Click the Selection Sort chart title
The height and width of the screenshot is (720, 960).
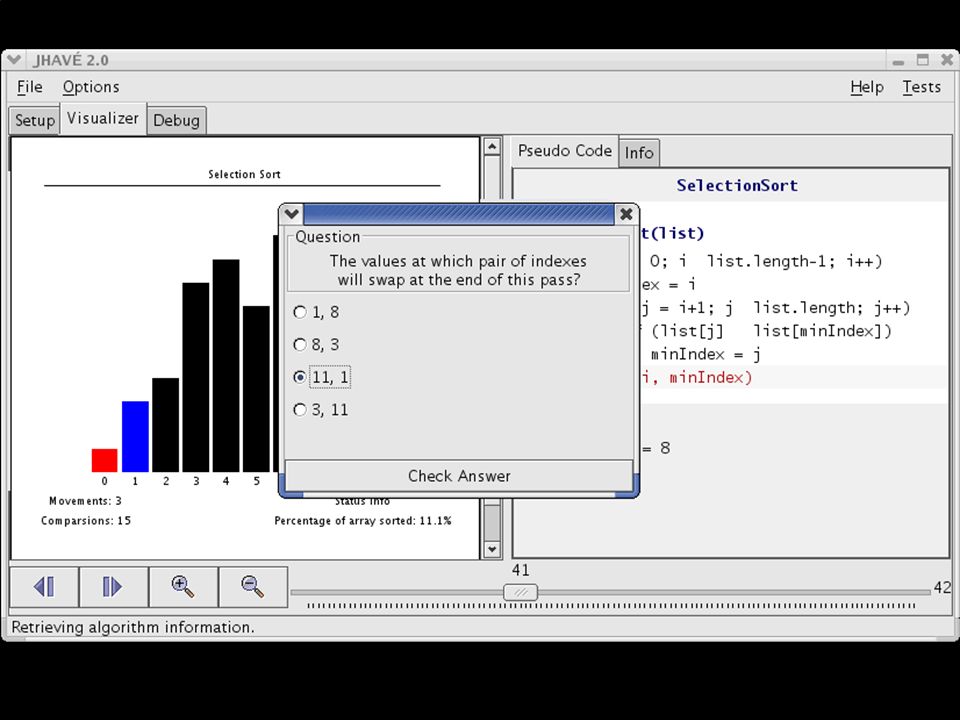coord(244,174)
